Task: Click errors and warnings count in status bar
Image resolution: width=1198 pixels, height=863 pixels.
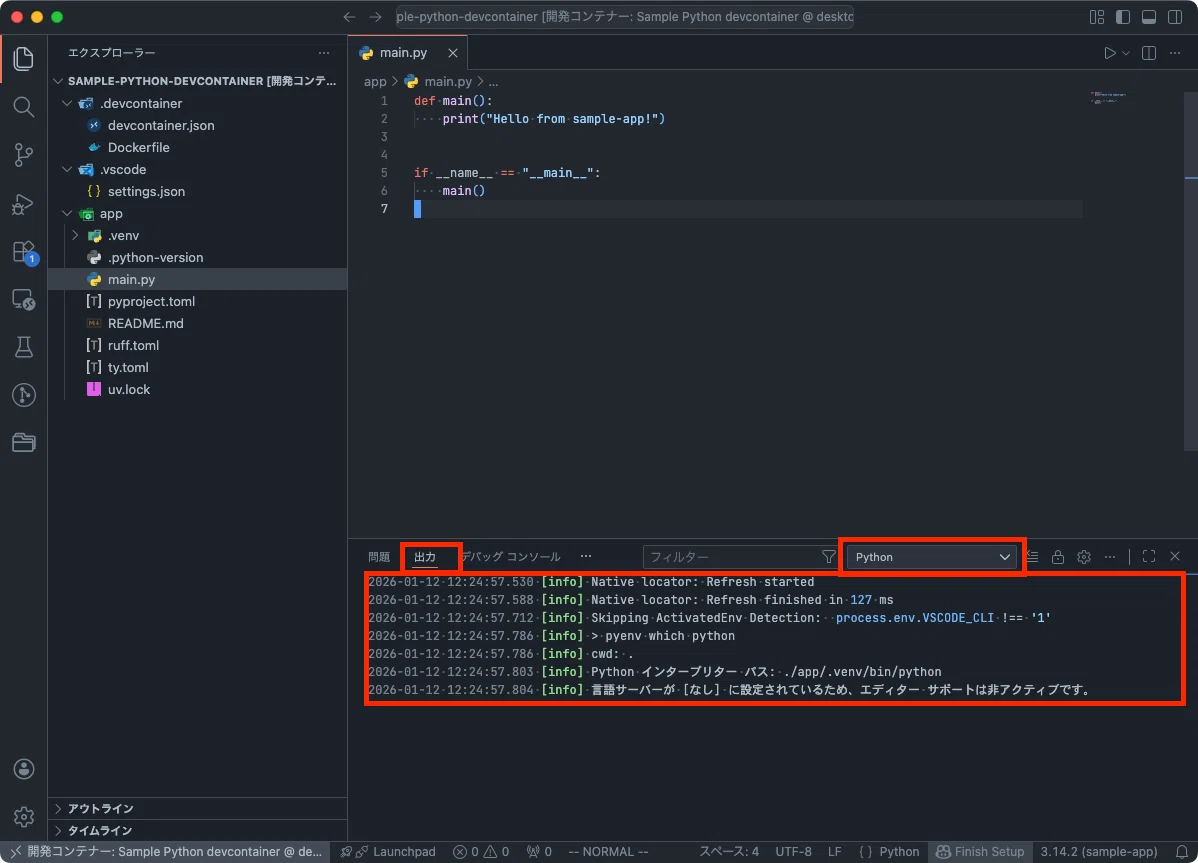Action: [x=481, y=852]
